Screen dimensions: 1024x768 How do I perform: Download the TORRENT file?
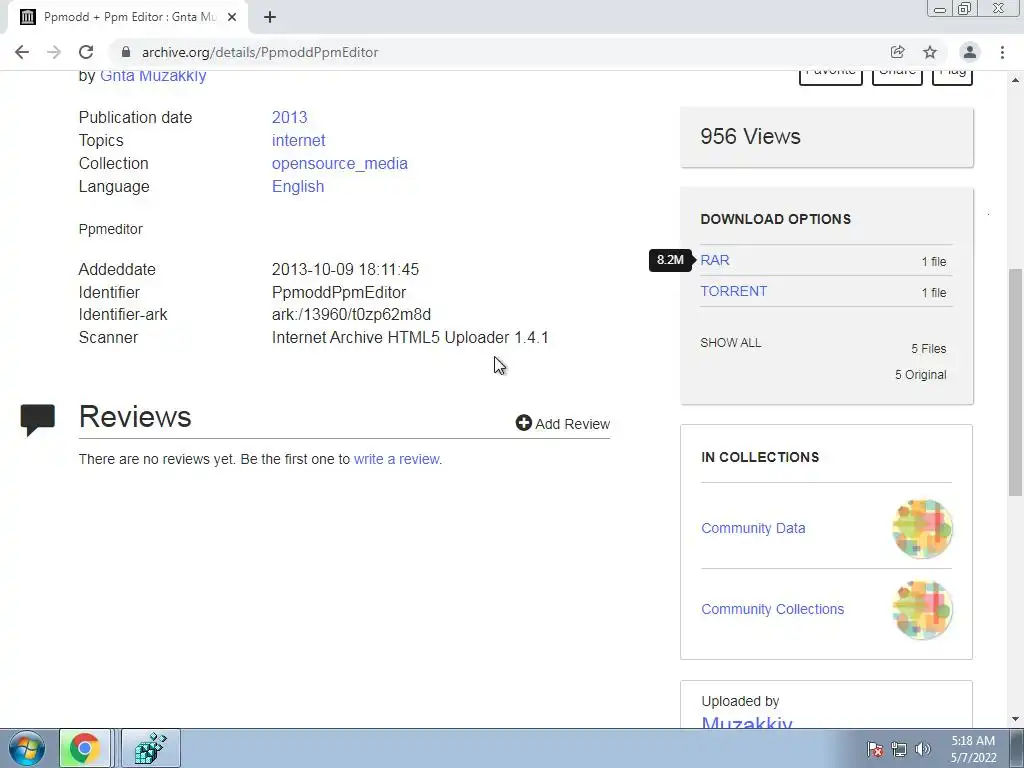point(733,291)
